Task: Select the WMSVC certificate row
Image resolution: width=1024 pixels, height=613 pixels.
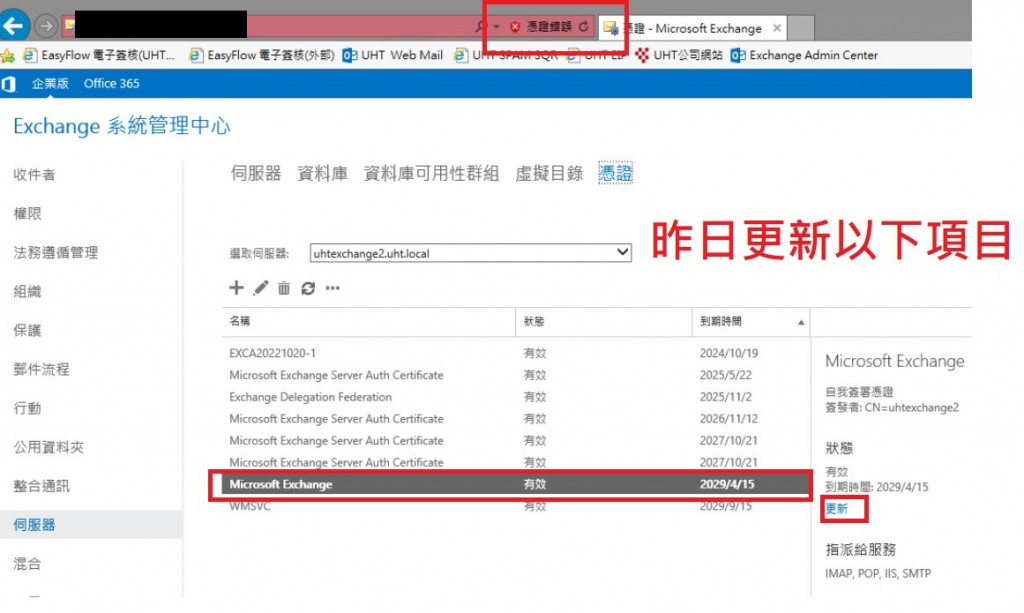Action: (516, 506)
